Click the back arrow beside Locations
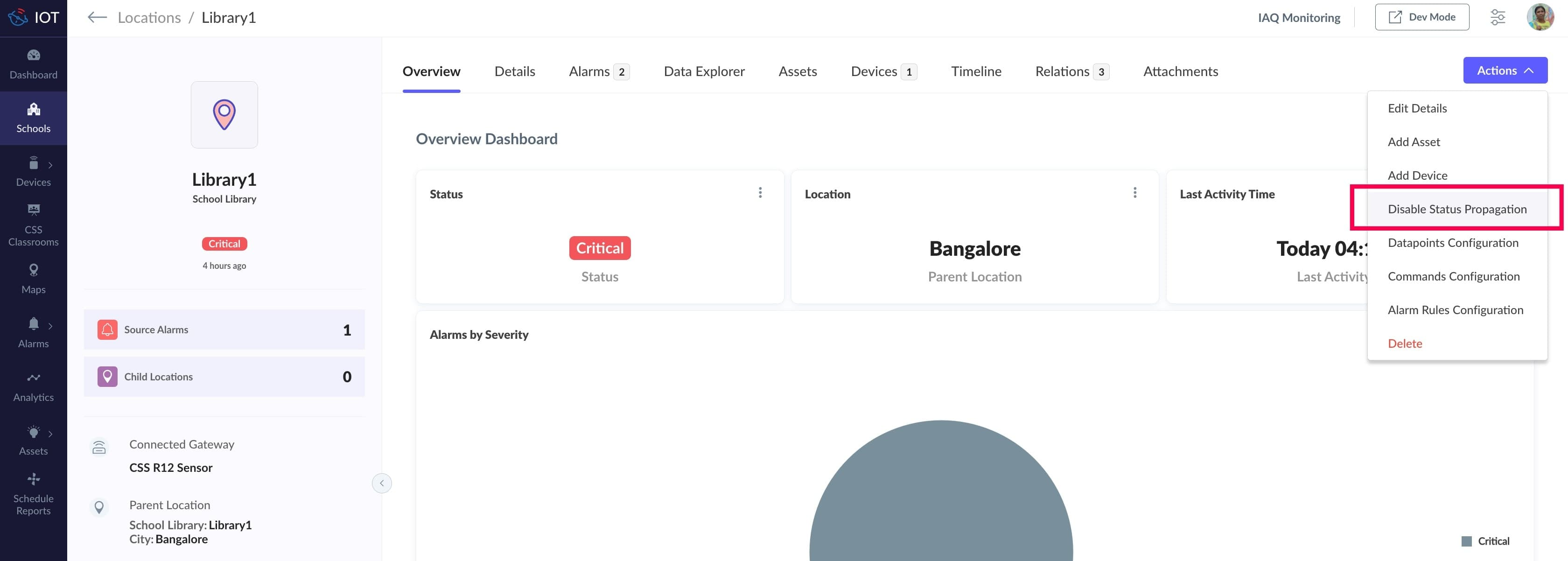This screenshot has height=561, width=1568. [97, 17]
